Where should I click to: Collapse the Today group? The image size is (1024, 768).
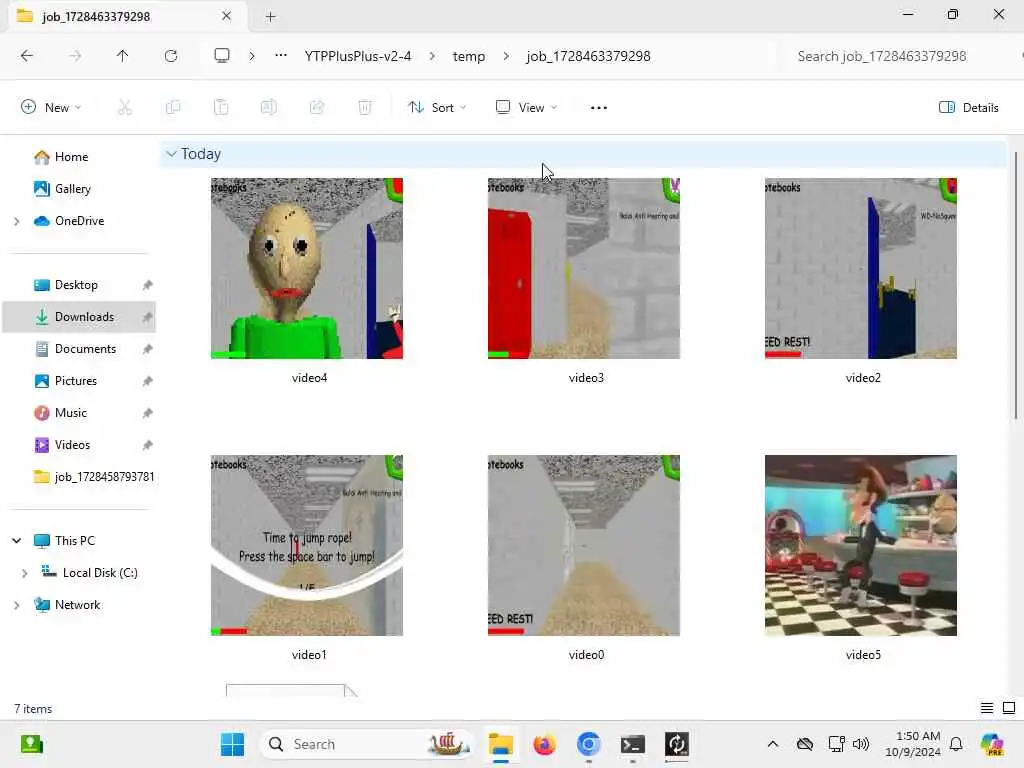pyautogui.click(x=171, y=154)
